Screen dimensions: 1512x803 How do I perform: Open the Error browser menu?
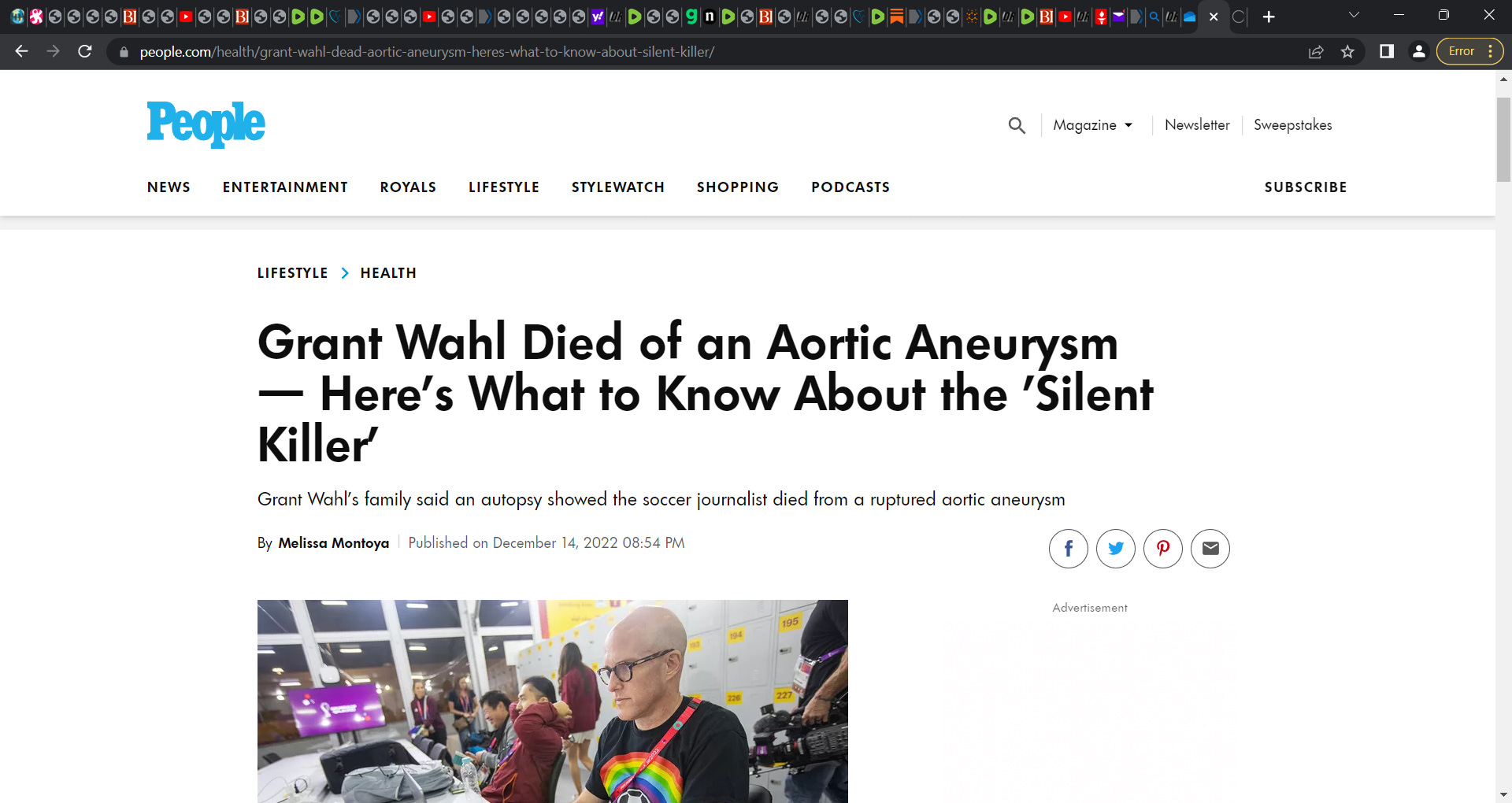[1469, 51]
